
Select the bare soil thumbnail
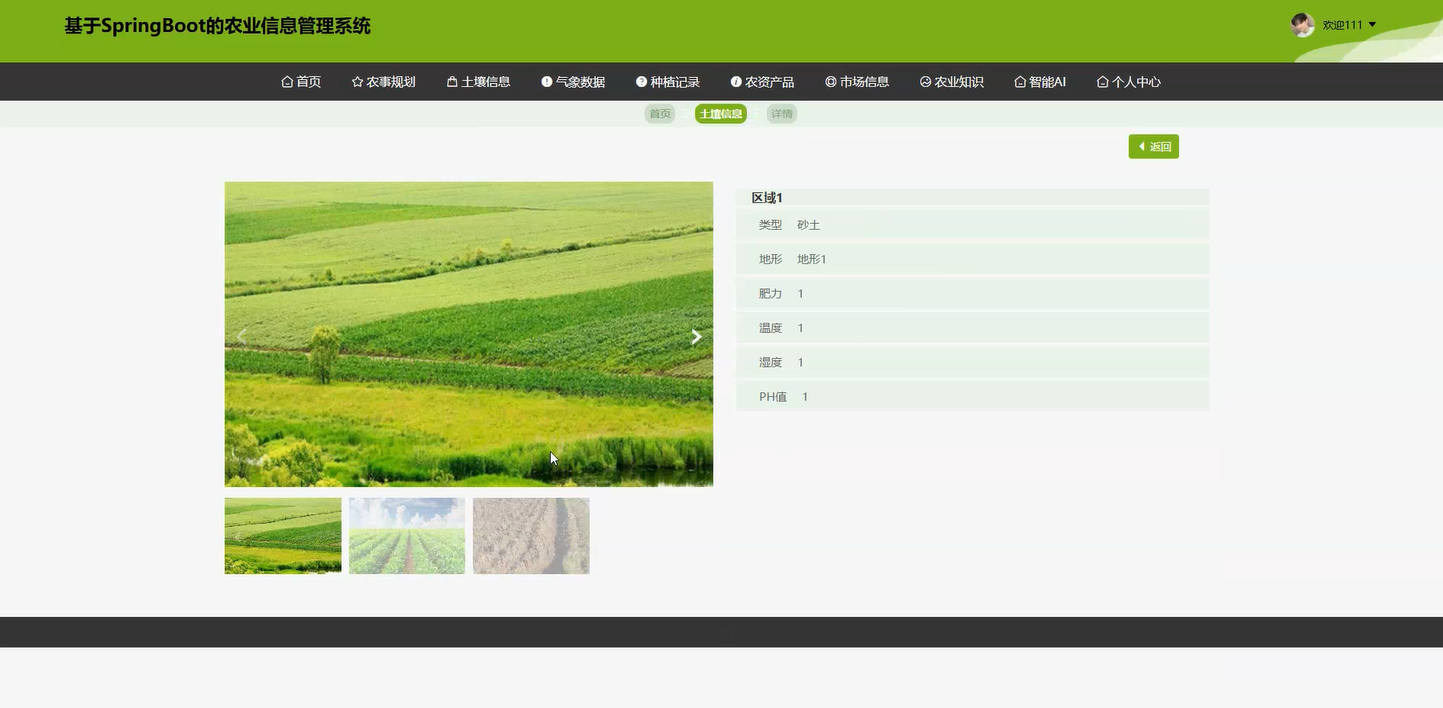(x=531, y=536)
